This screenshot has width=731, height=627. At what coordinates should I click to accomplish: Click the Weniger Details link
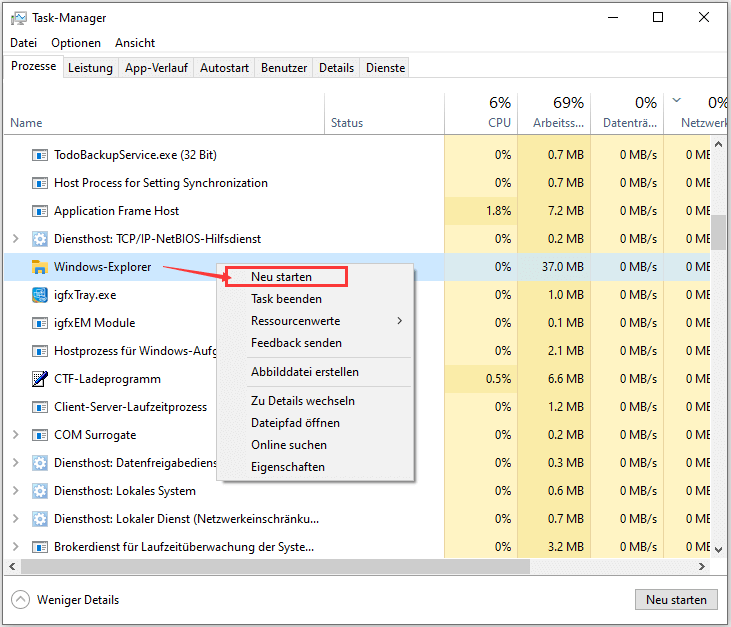(78, 600)
